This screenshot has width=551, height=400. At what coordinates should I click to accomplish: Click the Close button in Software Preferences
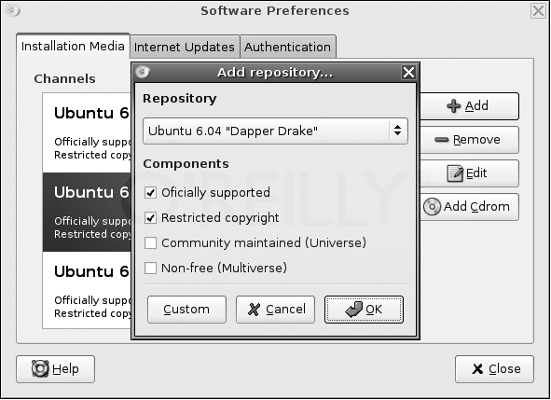click(494, 369)
